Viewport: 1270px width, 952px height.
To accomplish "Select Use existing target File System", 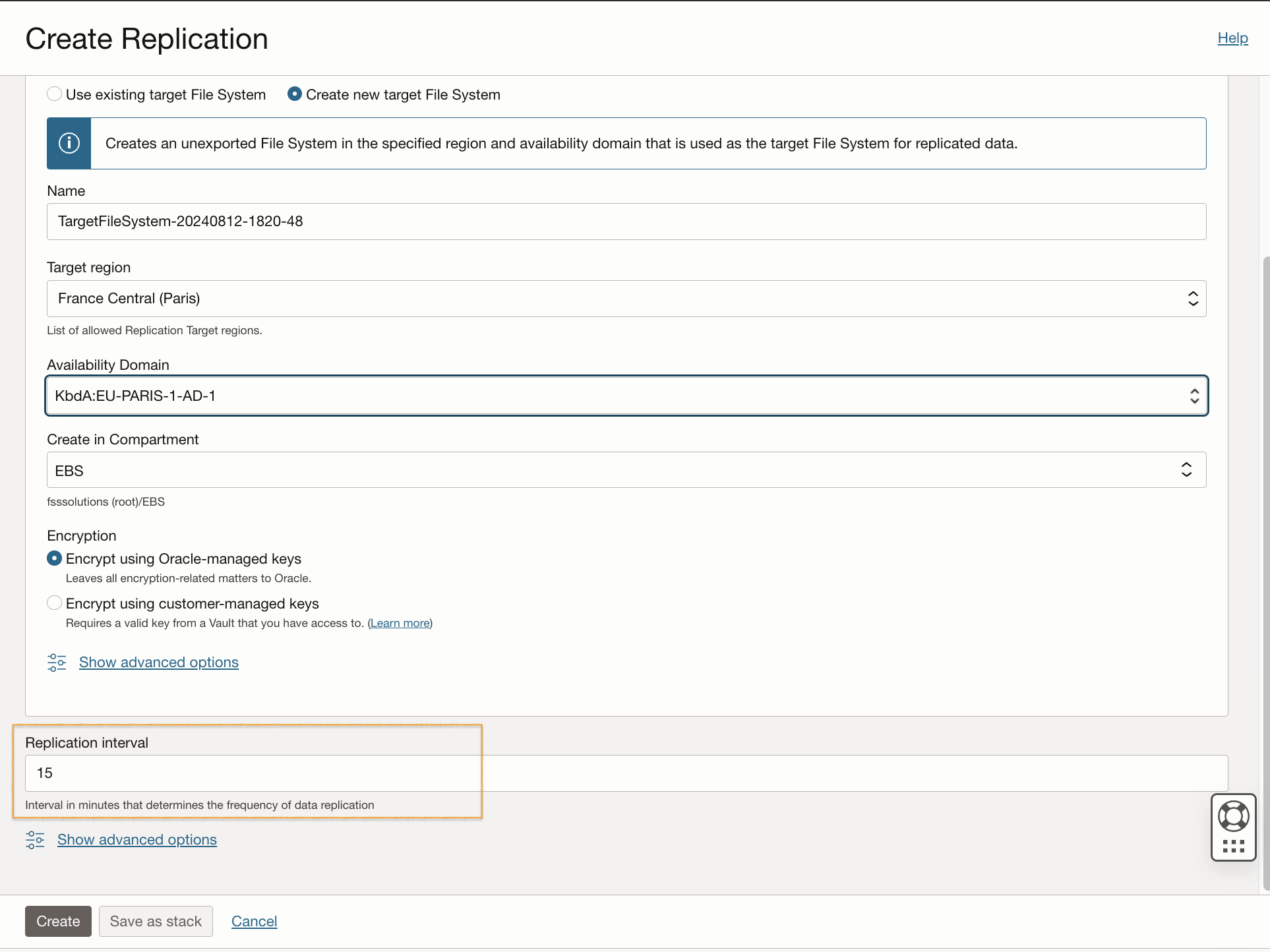I will 54,94.
